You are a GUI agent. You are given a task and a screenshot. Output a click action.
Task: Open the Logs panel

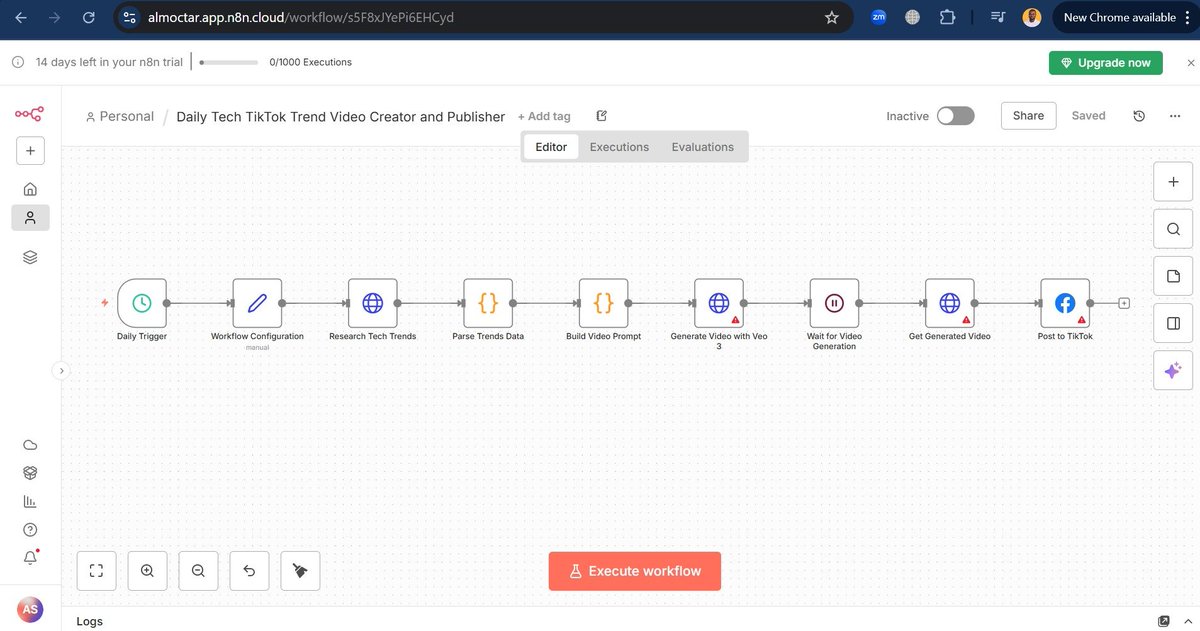click(x=90, y=621)
